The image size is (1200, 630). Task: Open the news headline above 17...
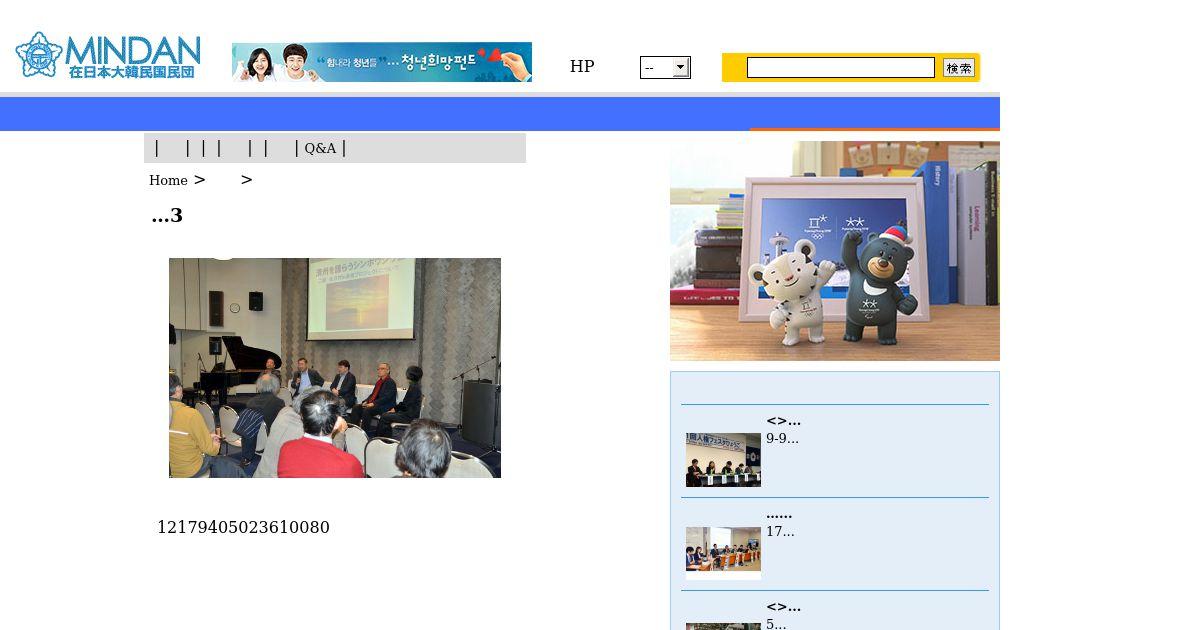click(779, 513)
